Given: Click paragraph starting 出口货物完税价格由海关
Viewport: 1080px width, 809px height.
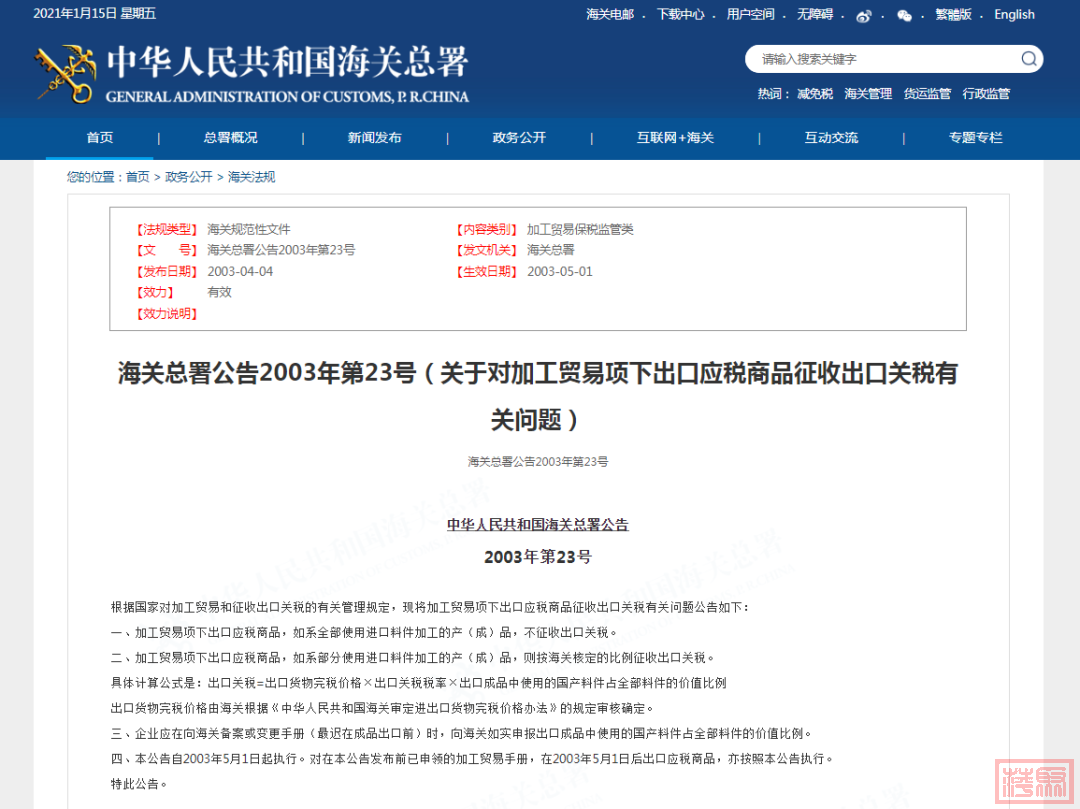Looking at the screenshot, I should pos(382,708).
